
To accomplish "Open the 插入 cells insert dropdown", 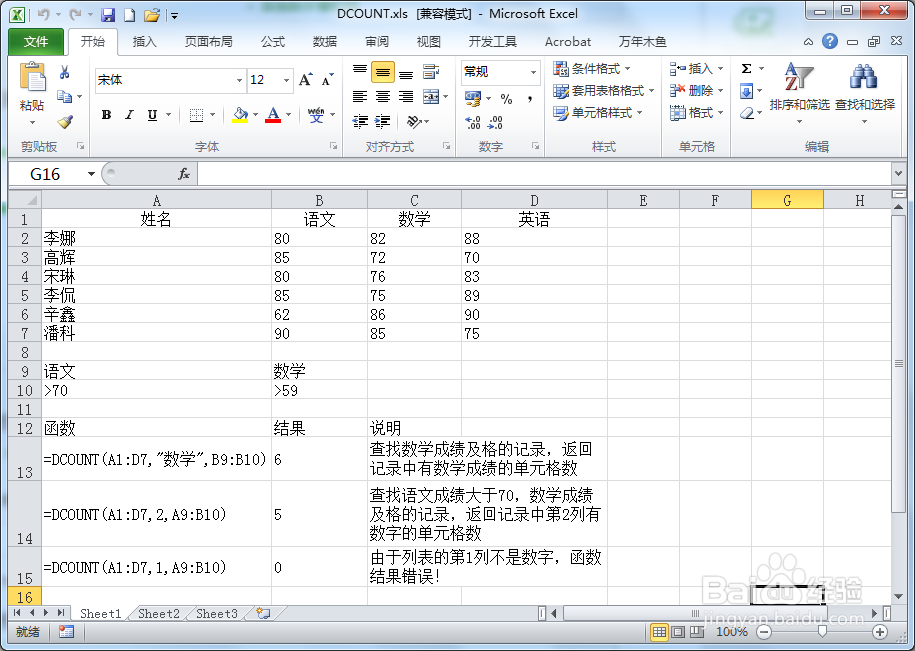I will pos(720,69).
